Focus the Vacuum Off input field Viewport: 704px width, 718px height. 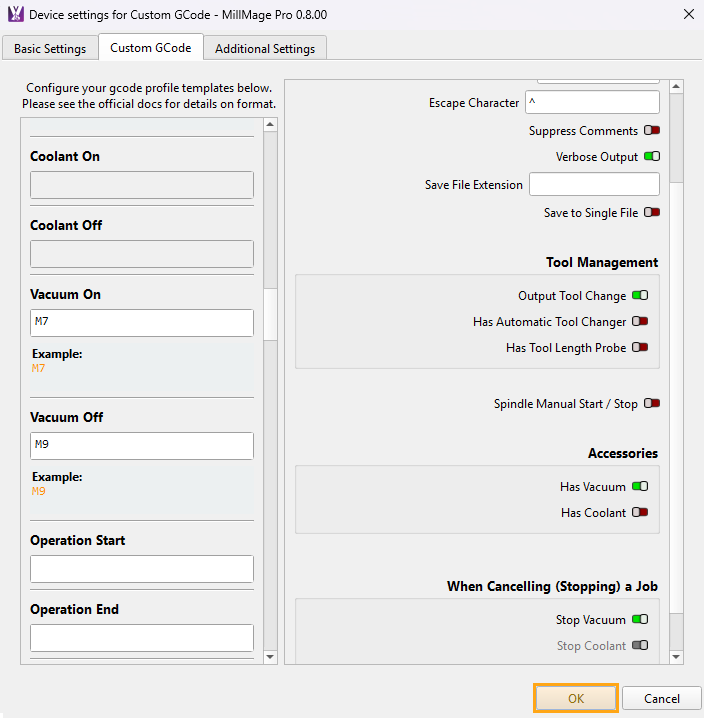pos(141,446)
